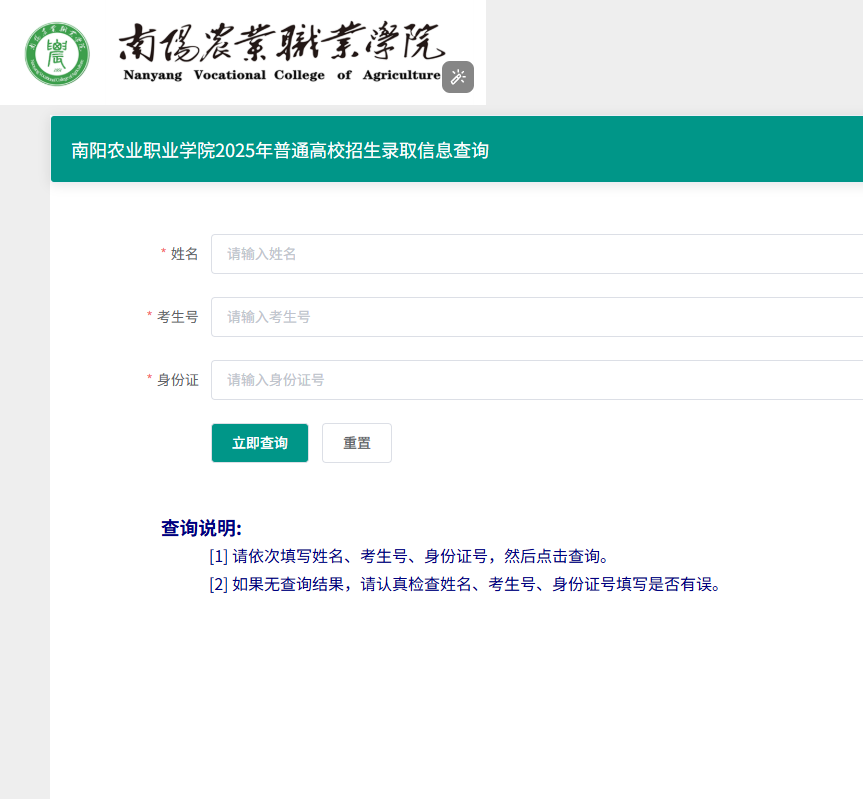
Task: Click the English name 'Nanyang Vocational College of Agriculture'
Action: point(280,77)
